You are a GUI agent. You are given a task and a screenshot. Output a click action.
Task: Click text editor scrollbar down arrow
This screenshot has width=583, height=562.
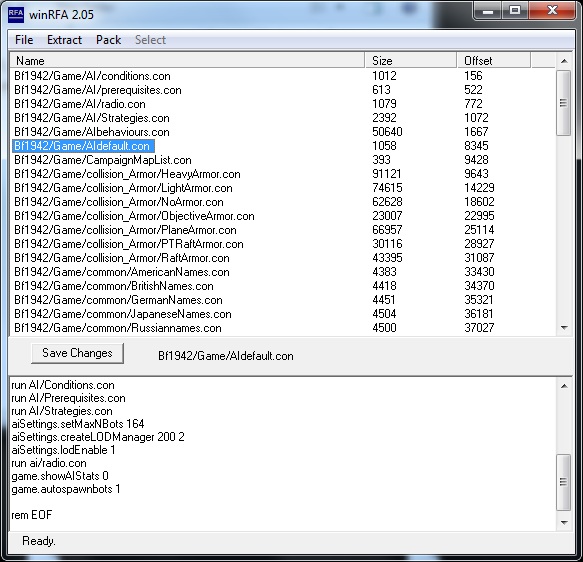coord(564,522)
